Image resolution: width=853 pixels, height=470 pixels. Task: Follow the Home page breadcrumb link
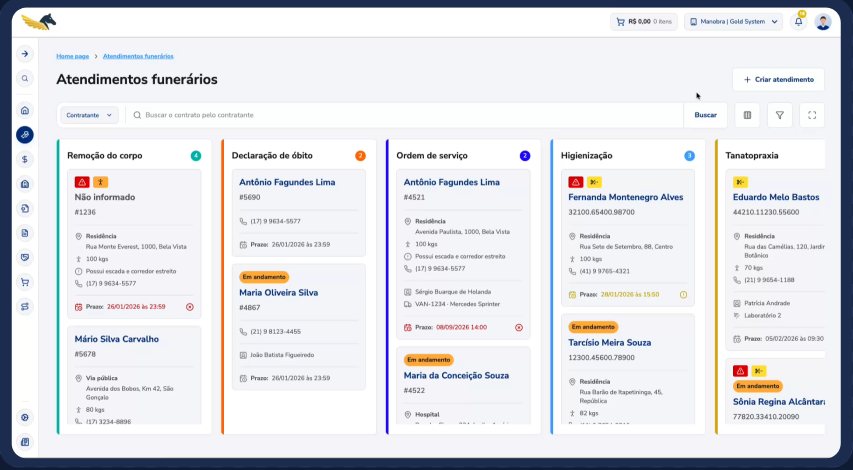tap(73, 56)
